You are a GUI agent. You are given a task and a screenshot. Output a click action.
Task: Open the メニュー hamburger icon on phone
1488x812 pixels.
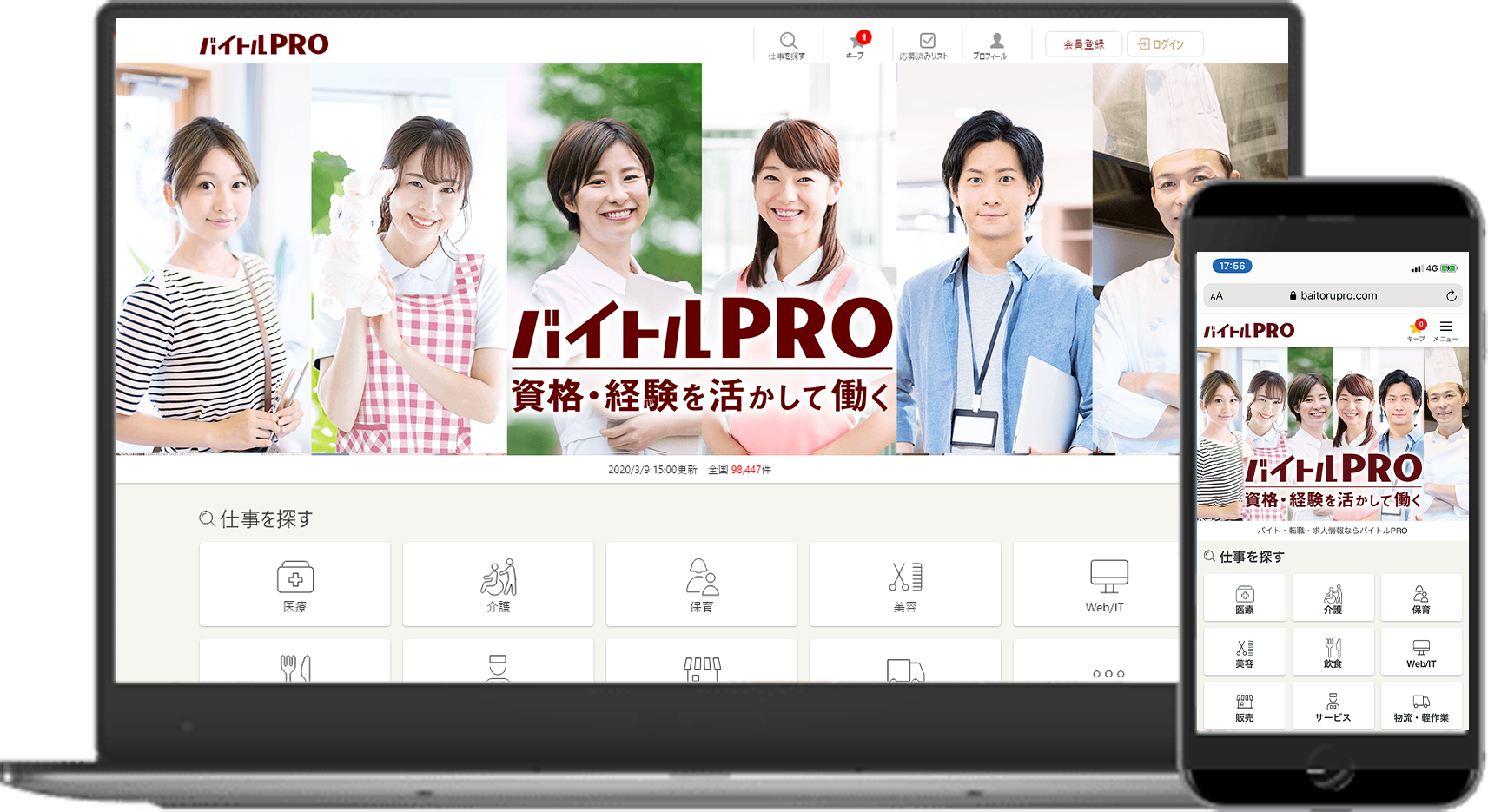click(1445, 331)
